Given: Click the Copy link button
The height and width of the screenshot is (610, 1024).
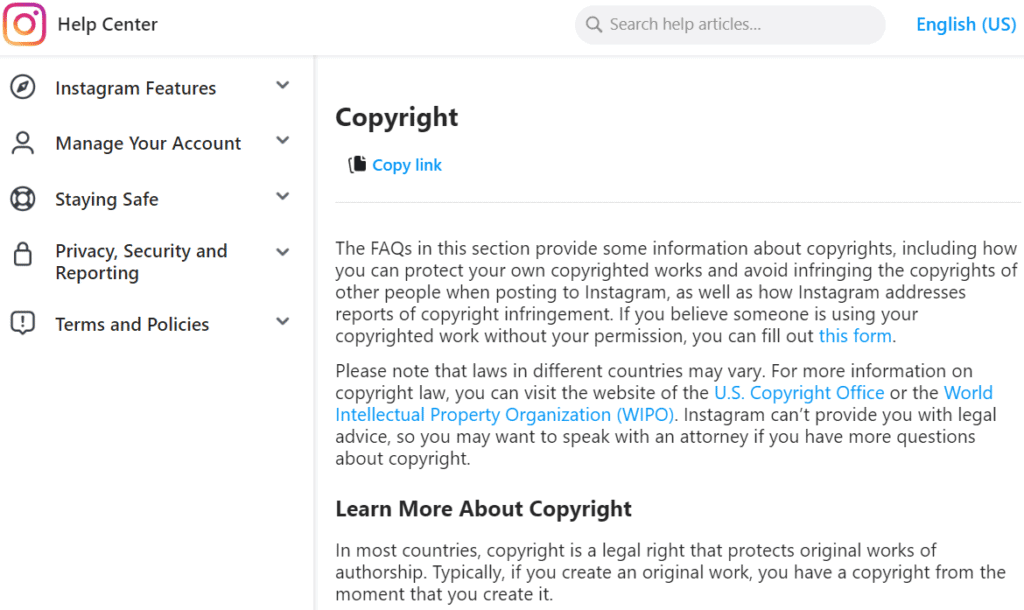Looking at the screenshot, I should coord(406,165).
